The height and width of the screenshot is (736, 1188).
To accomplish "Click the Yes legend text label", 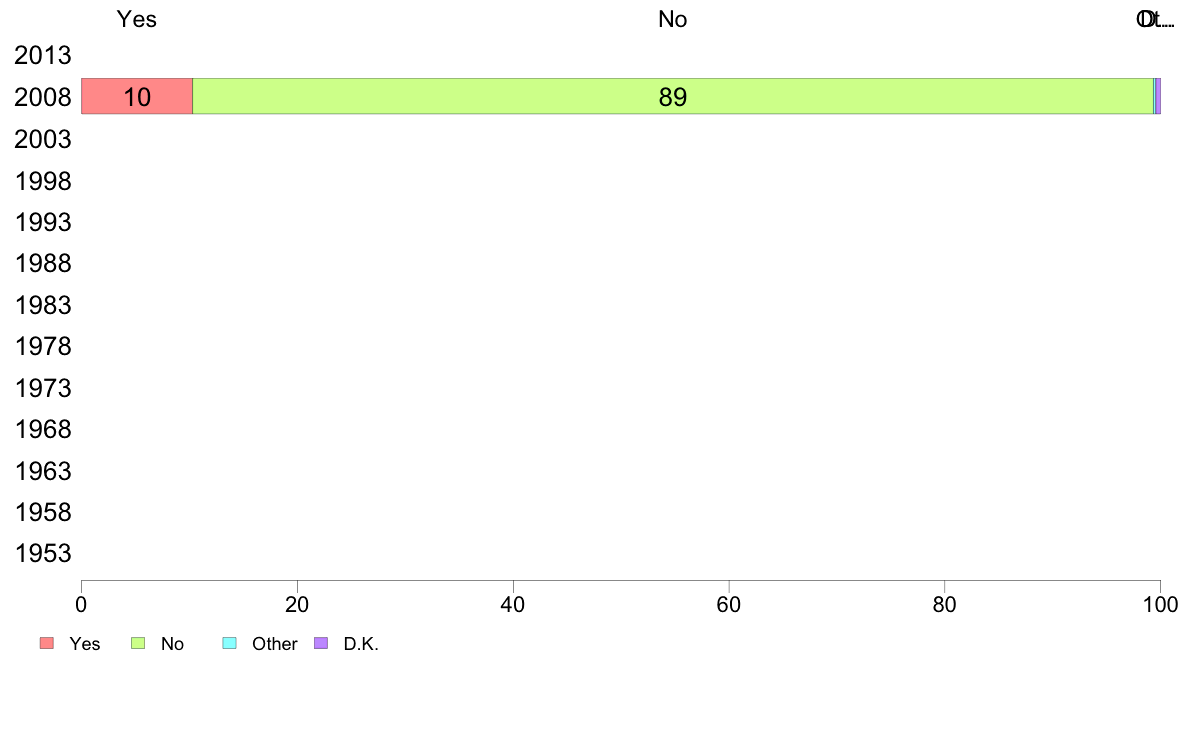I will (85, 644).
